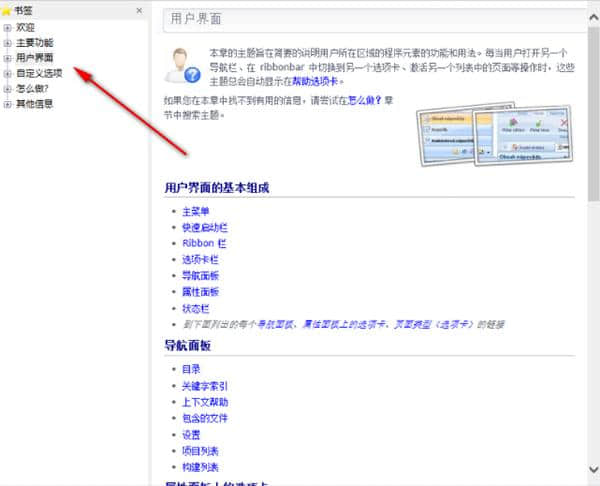600x486 pixels.
Task: Open the 上下文帮助 link
Action: [x=205, y=402]
